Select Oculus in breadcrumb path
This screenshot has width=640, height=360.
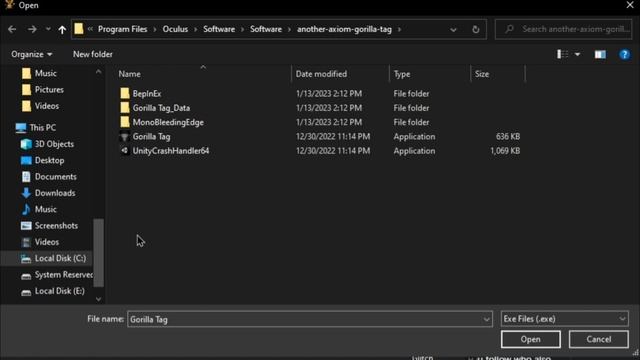click(x=175, y=29)
